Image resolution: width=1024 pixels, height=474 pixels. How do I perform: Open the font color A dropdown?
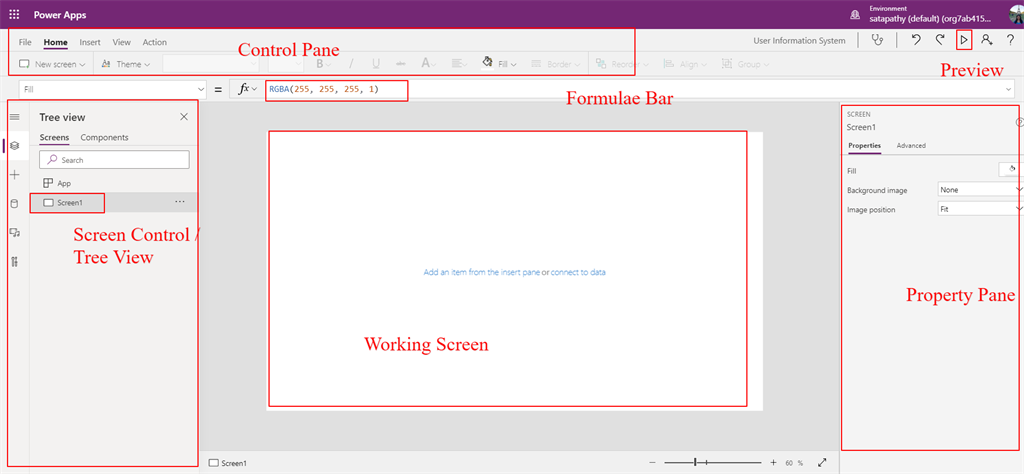(x=428, y=64)
